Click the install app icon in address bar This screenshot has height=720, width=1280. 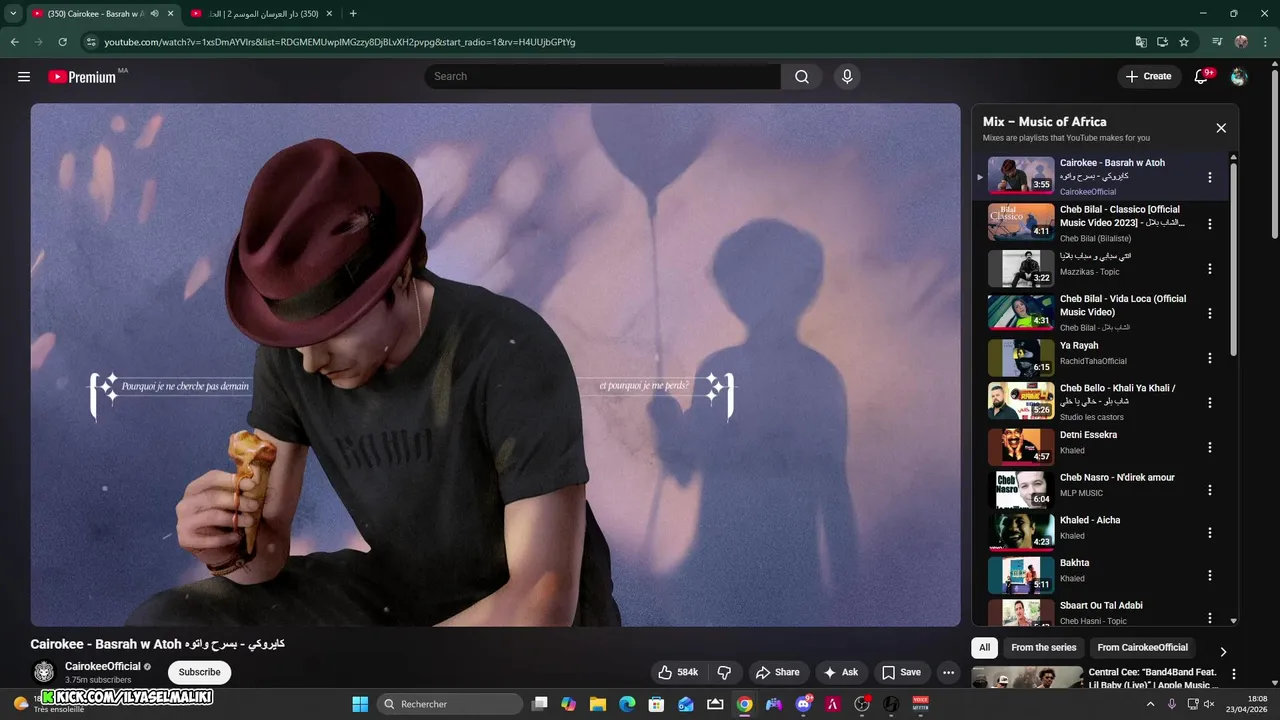pyautogui.click(x=1162, y=42)
